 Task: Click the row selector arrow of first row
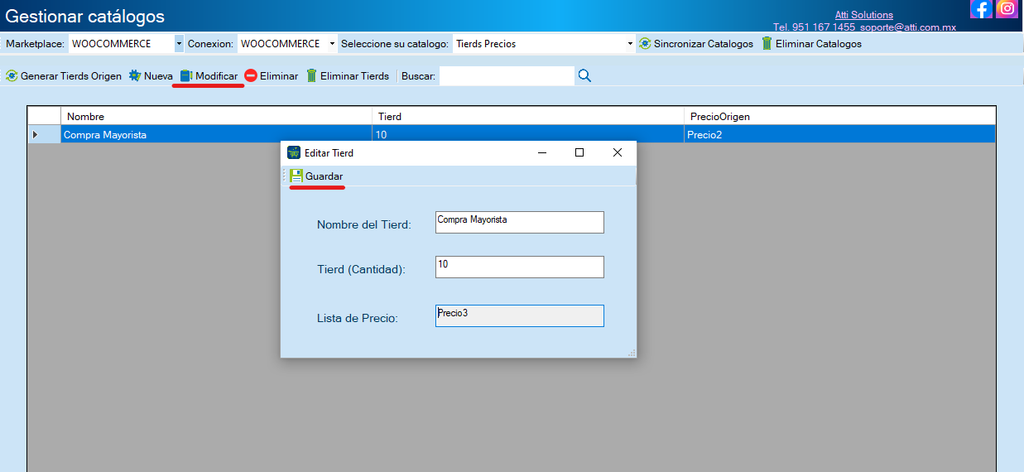pos(44,134)
